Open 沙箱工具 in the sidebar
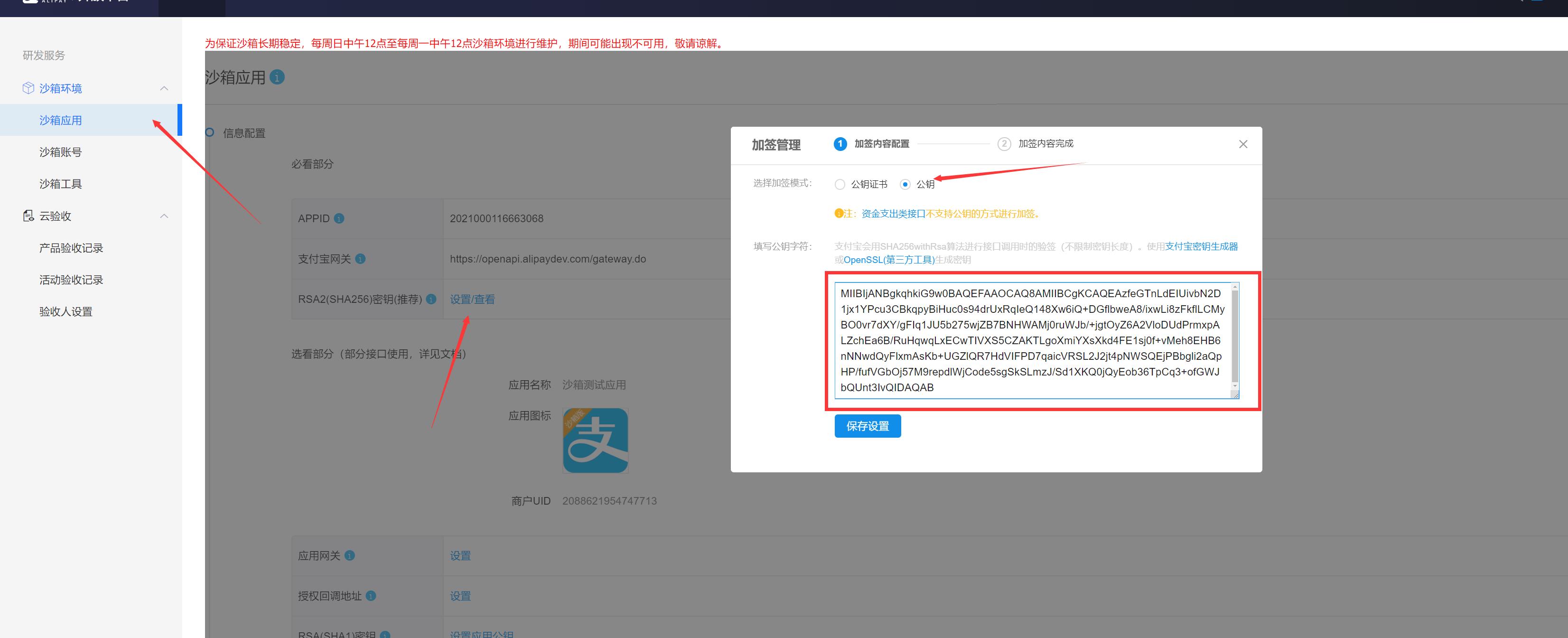The height and width of the screenshot is (638, 1568). [60, 184]
